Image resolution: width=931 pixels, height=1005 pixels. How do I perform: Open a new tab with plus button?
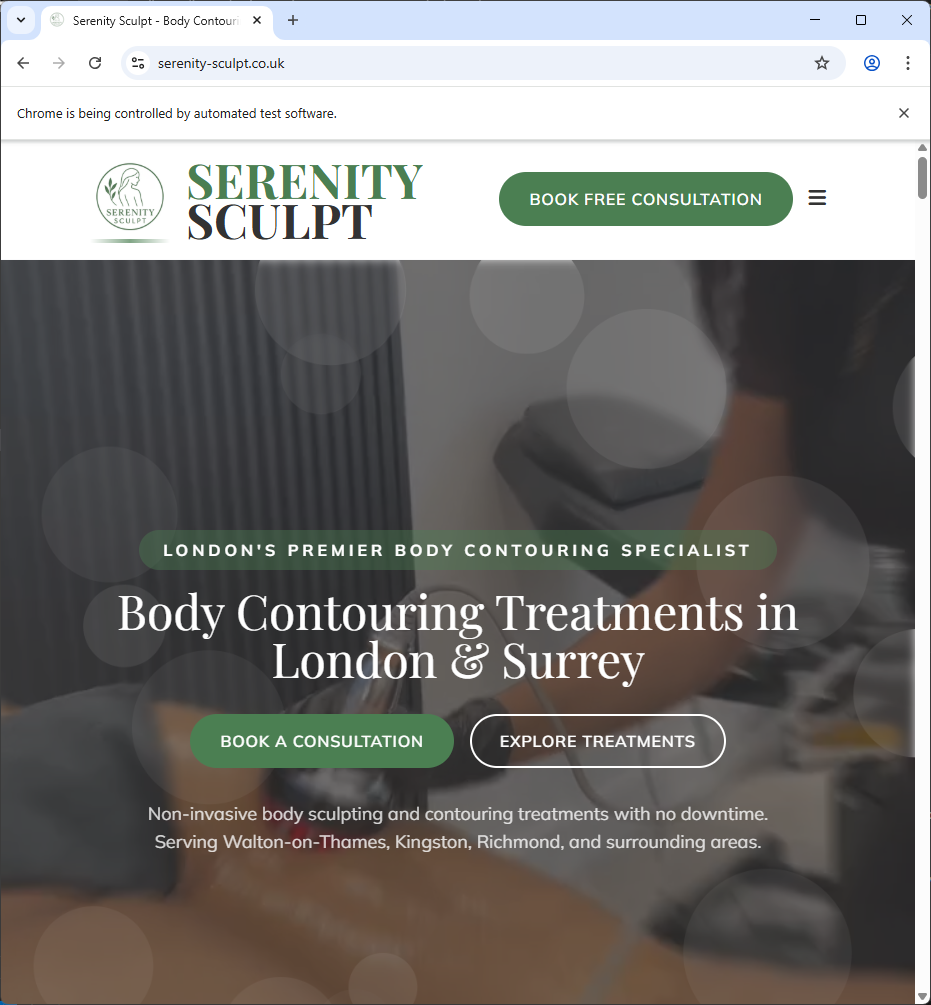point(293,20)
